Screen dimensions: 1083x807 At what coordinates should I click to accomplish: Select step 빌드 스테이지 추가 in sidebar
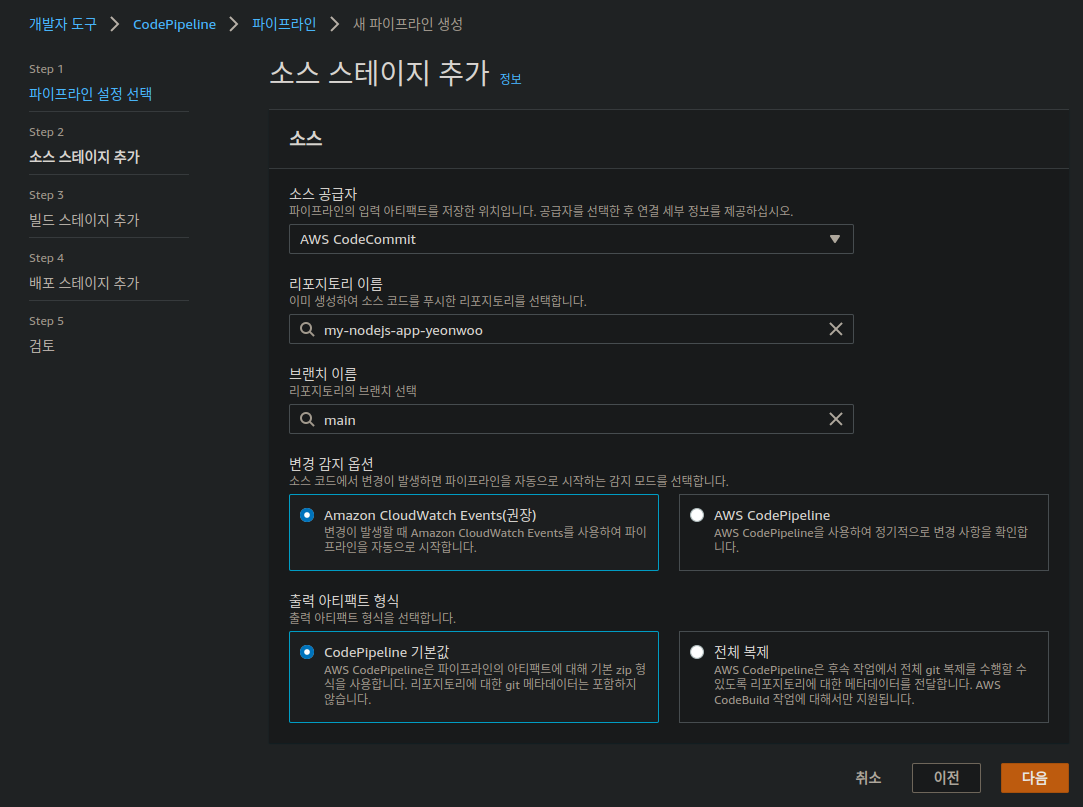[x=84, y=220]
